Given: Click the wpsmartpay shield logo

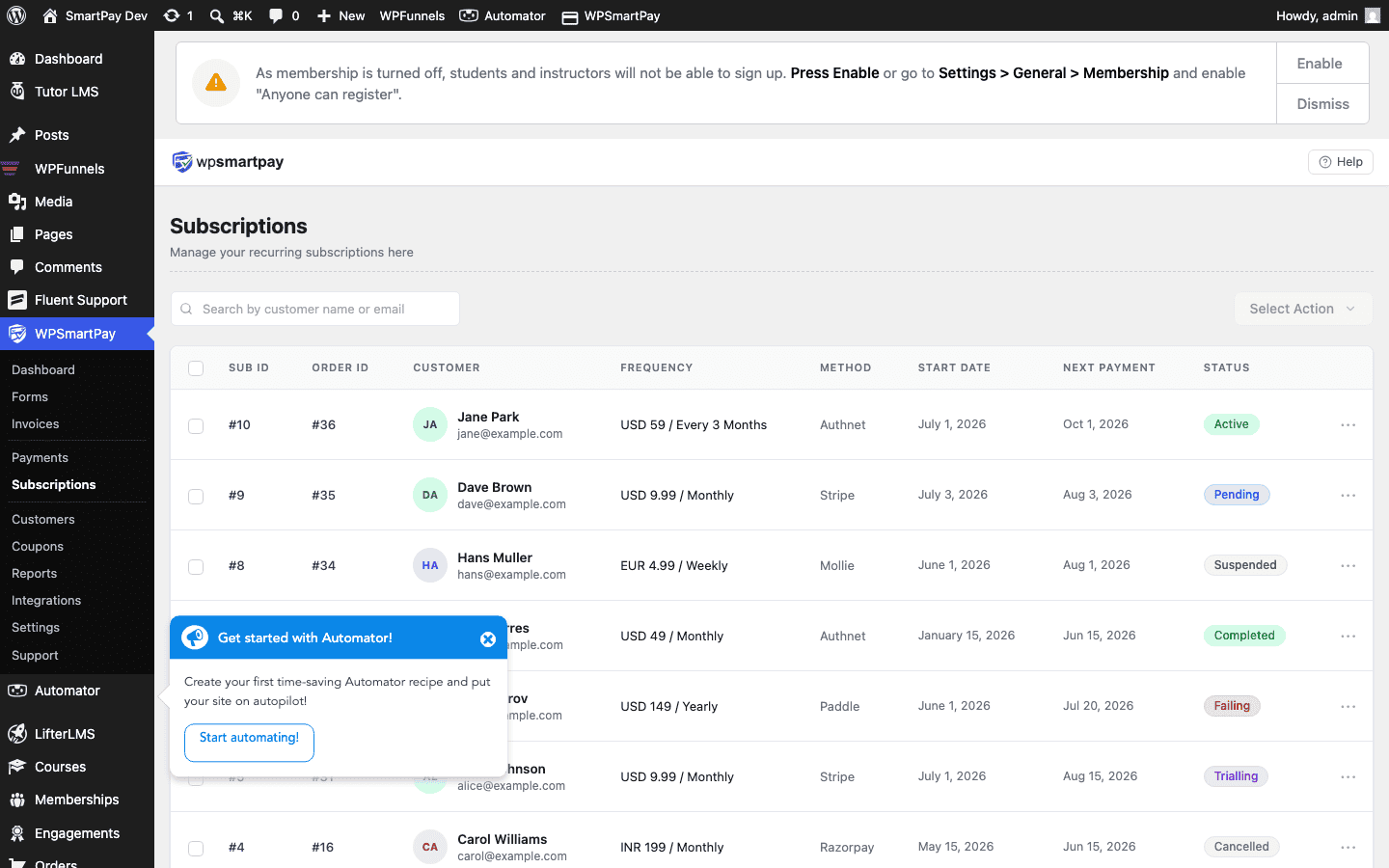Looking at the screenshot, I should pyautogui.click(x=181, y=162).
